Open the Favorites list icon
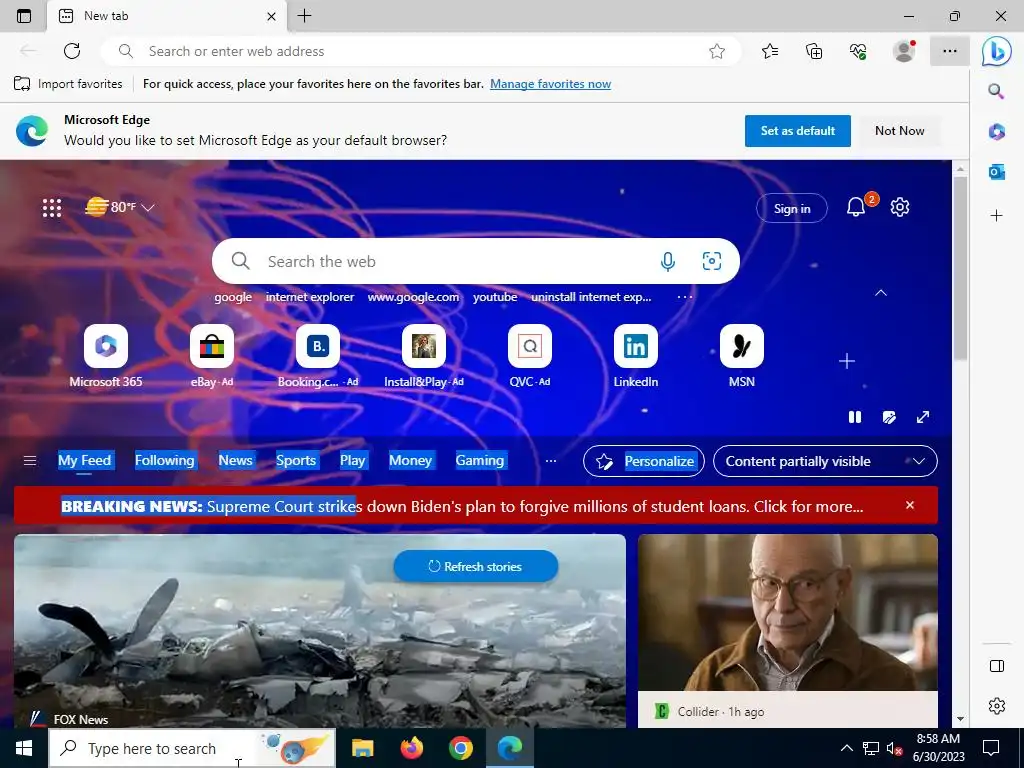 point(770,51)
